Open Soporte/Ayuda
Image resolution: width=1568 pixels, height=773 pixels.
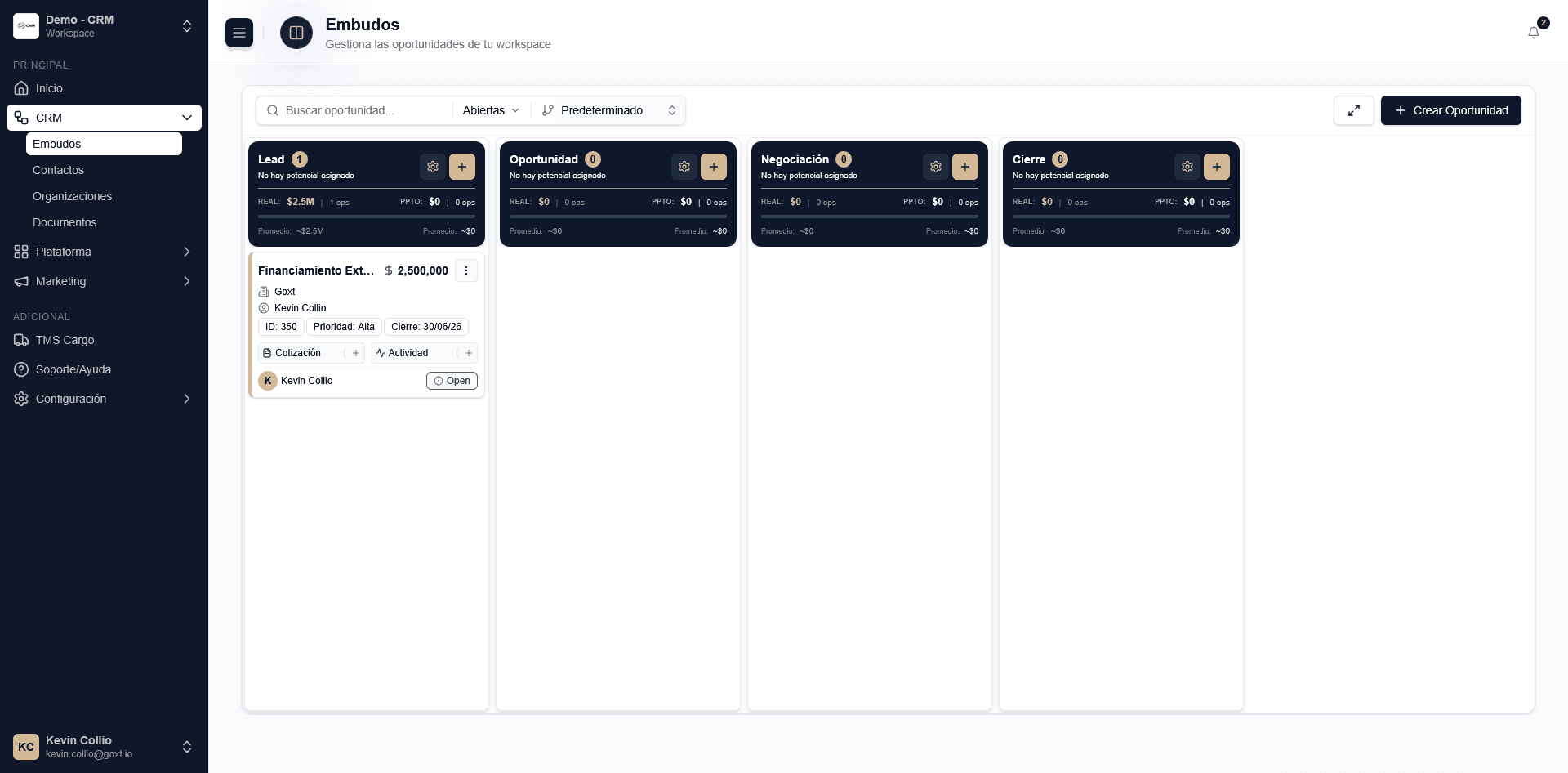(105, 369)
